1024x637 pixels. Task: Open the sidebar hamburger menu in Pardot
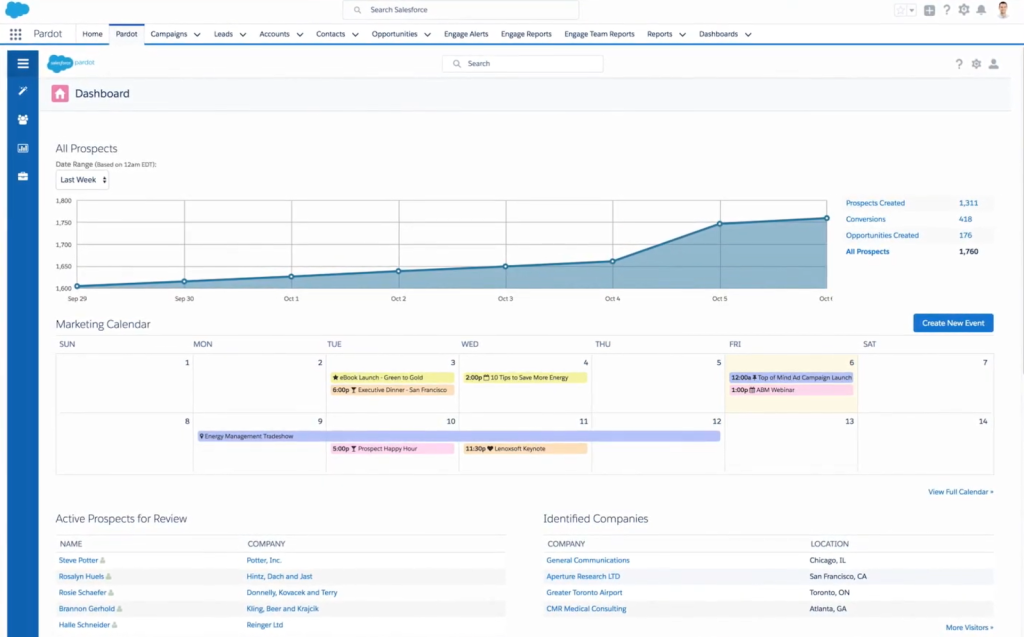(22, 63)
